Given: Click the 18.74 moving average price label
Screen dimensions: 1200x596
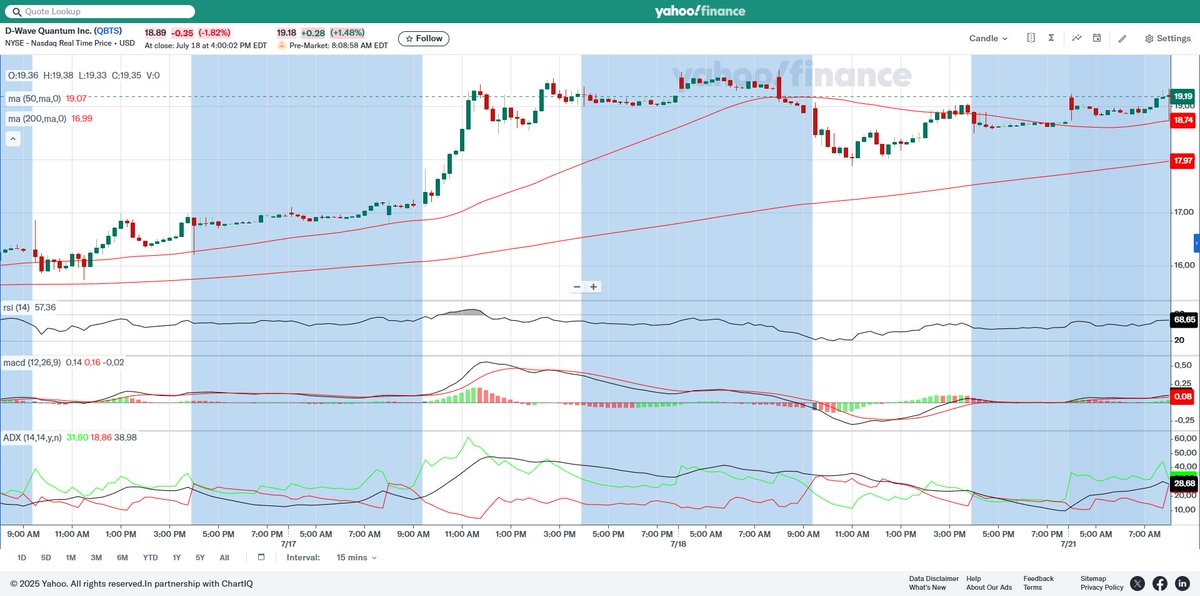Looking at the screenshot, I should coord(1183,119).
